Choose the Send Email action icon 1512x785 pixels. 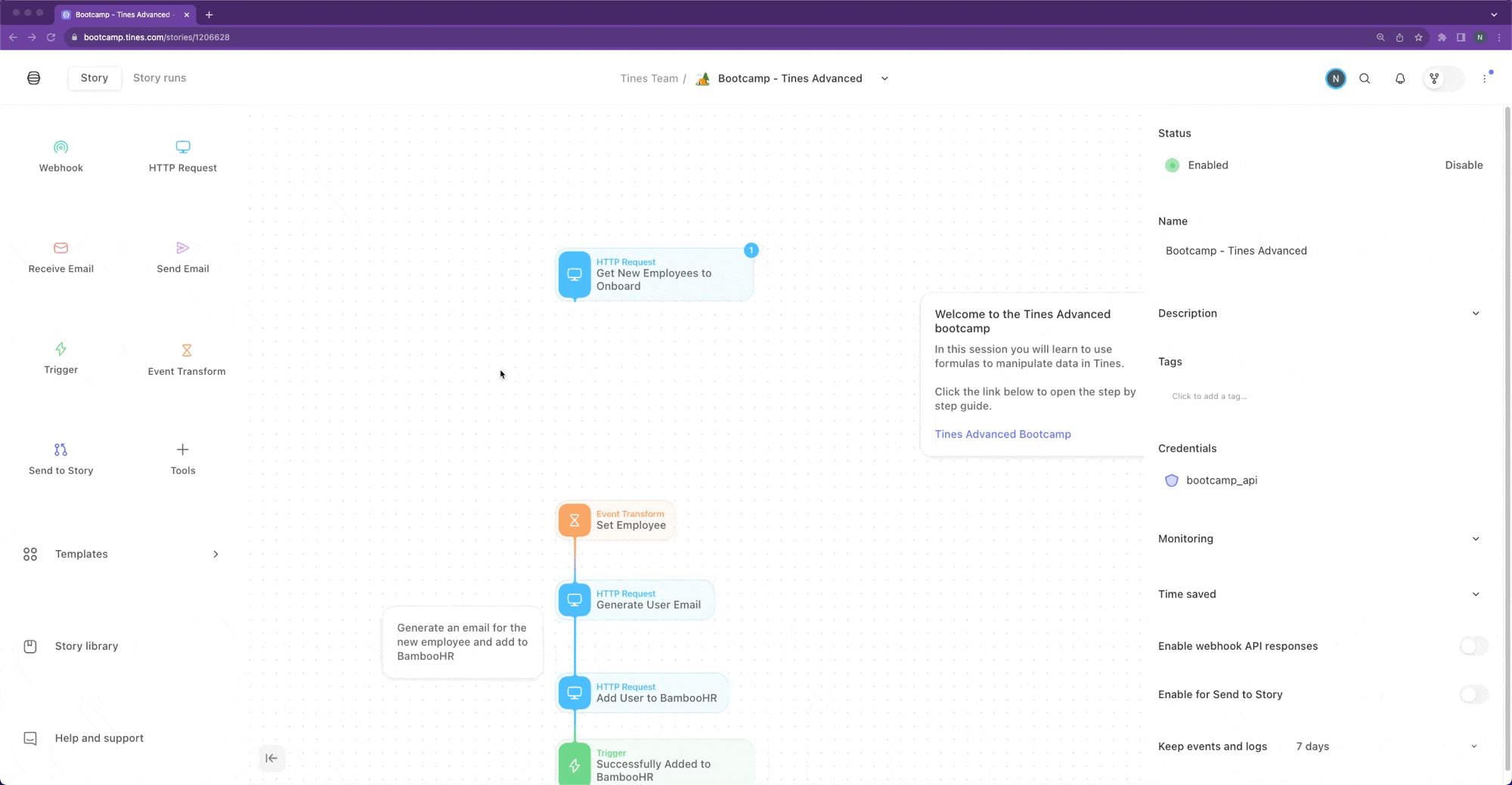tap(183, 248)
